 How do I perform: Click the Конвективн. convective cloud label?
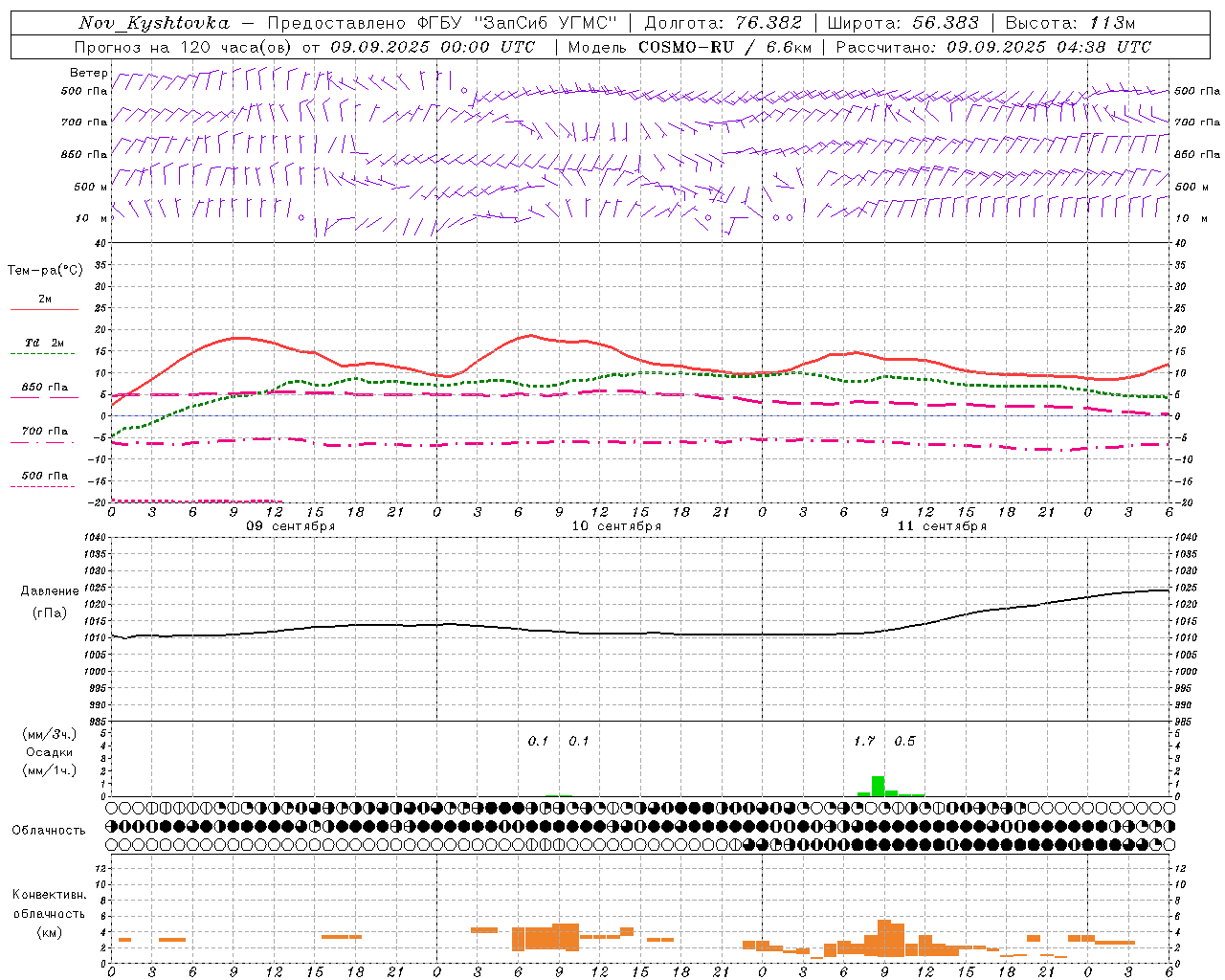click(x=49, y=895)
